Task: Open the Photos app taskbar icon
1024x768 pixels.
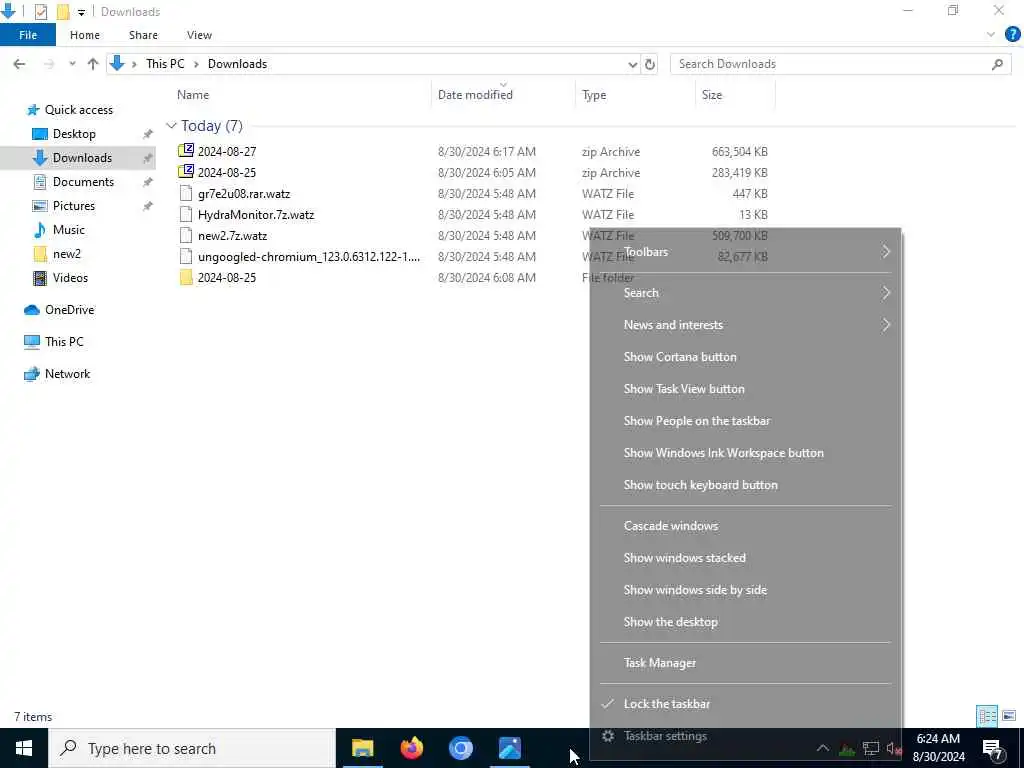Action: point(509,748)
